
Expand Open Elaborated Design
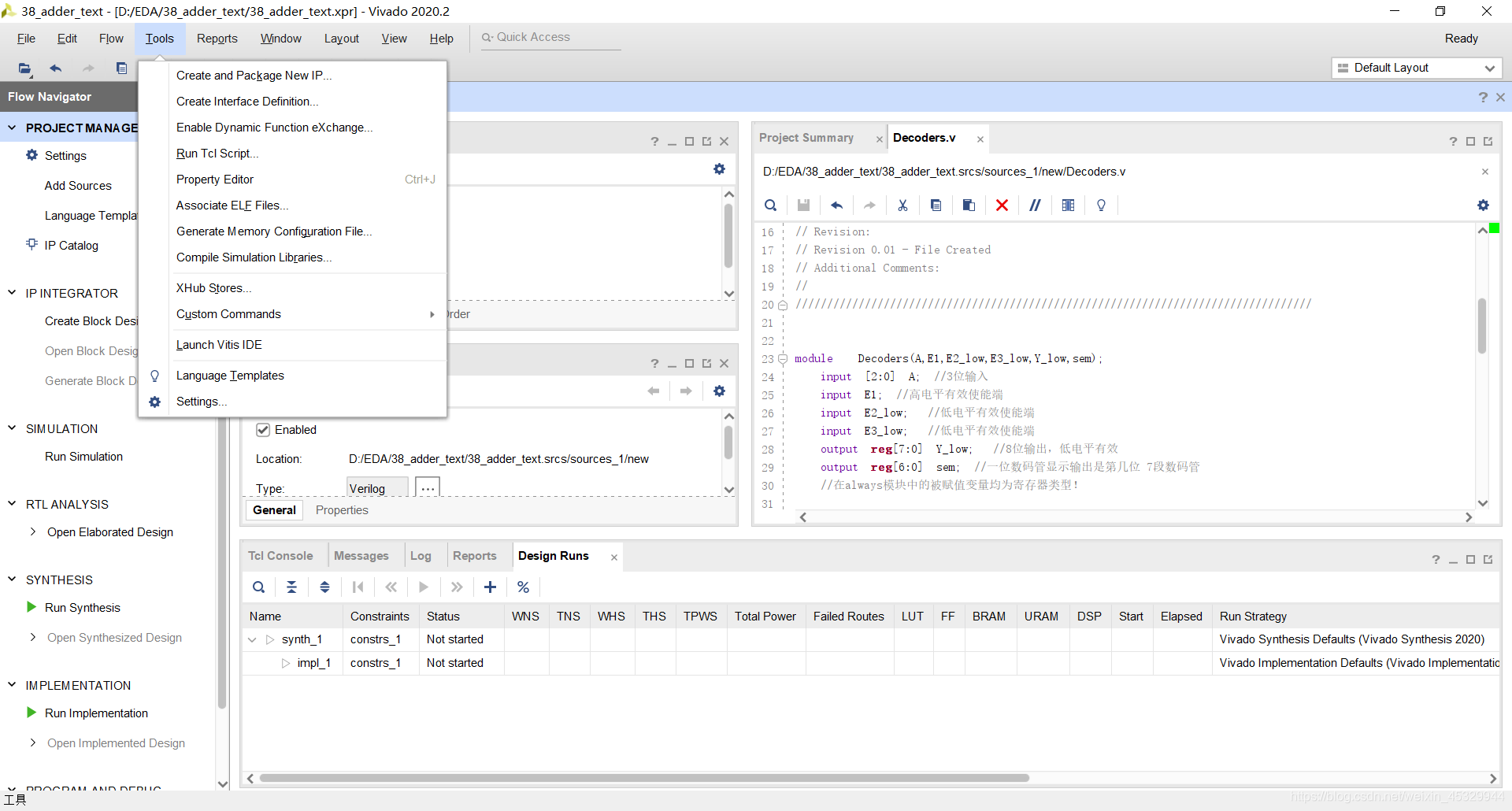click(x=32, y=532)
